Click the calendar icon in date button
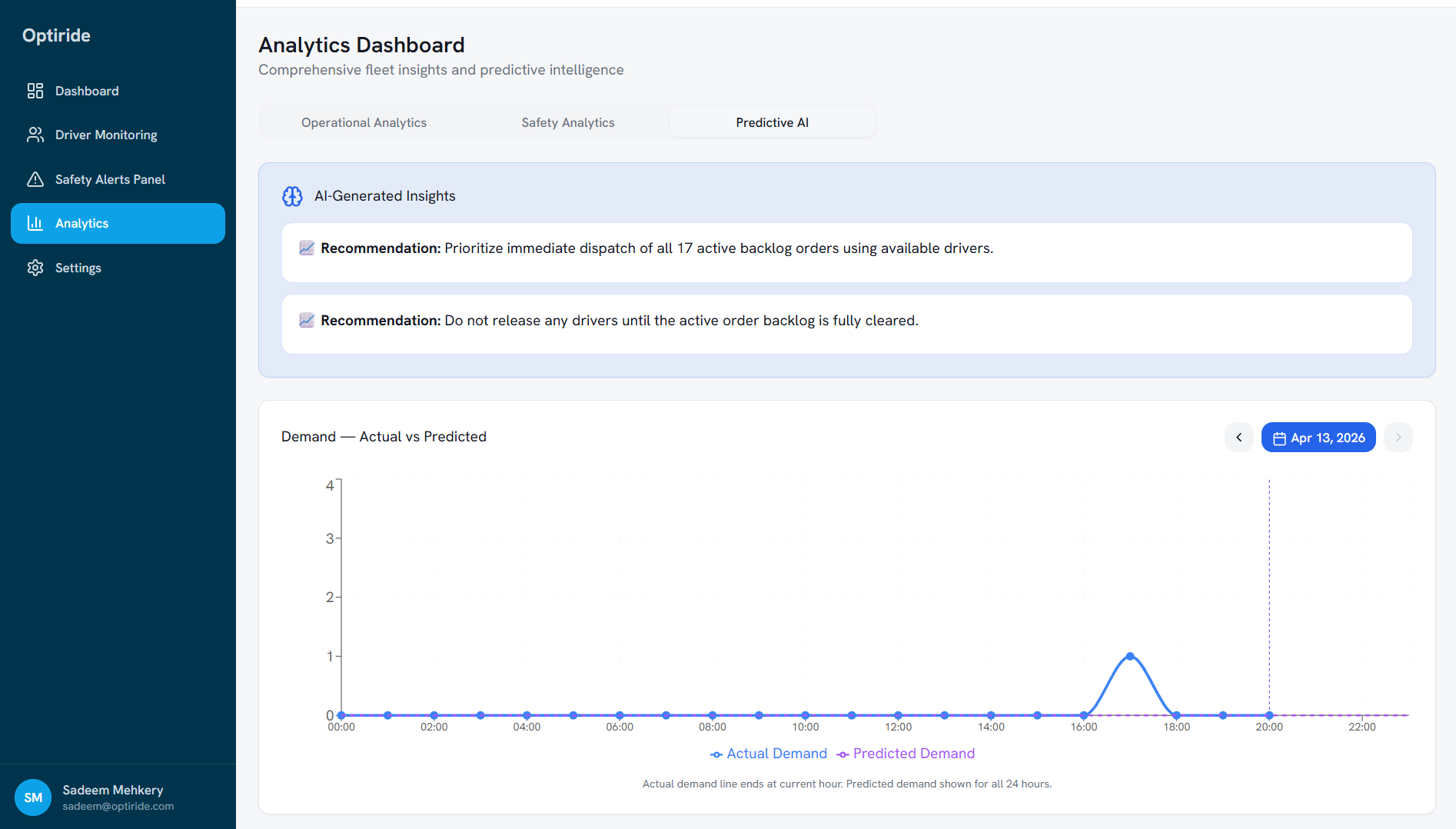 coord(1279,438)
